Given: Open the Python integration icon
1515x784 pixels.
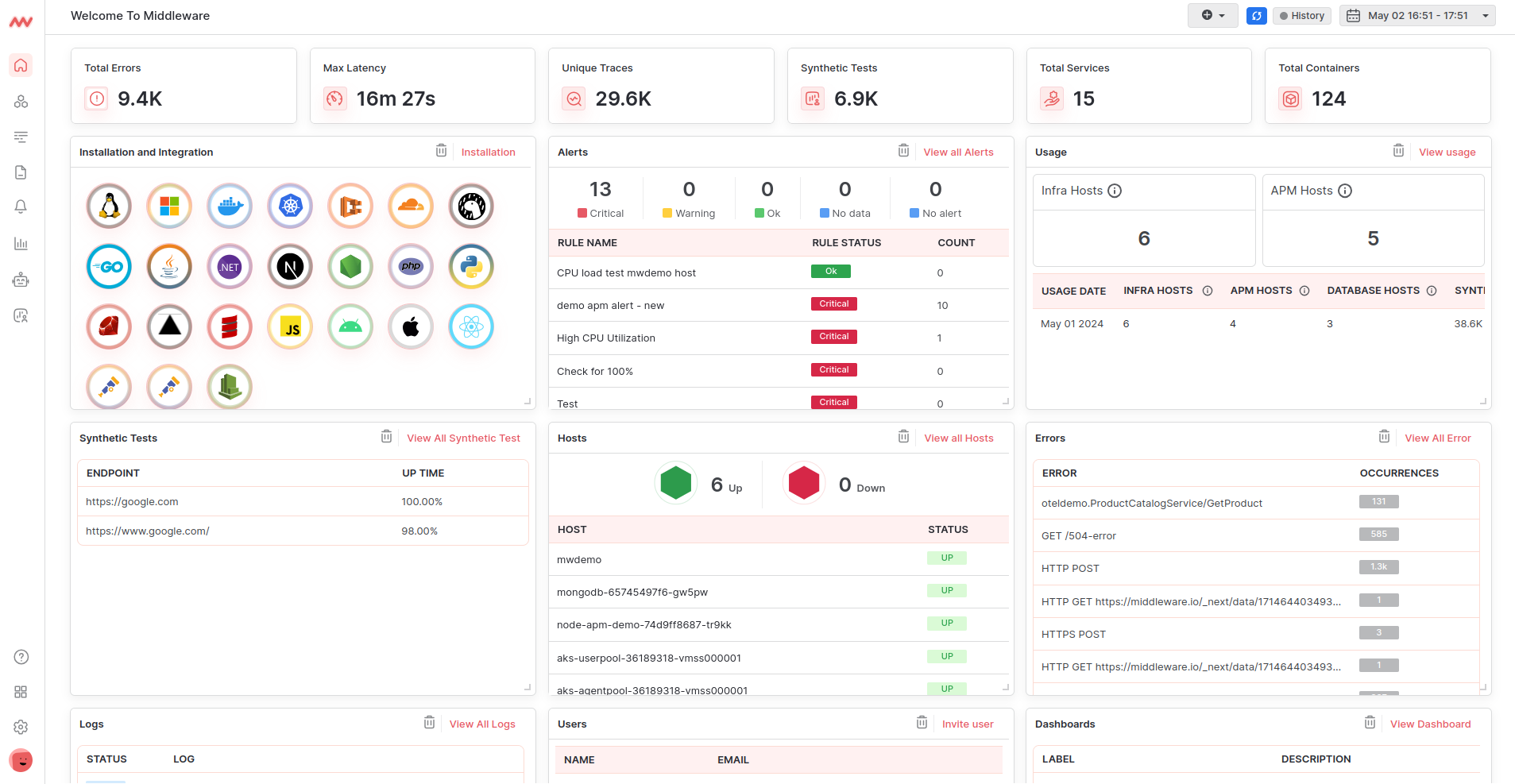Looking at the screenshot, I should [471, 267].
